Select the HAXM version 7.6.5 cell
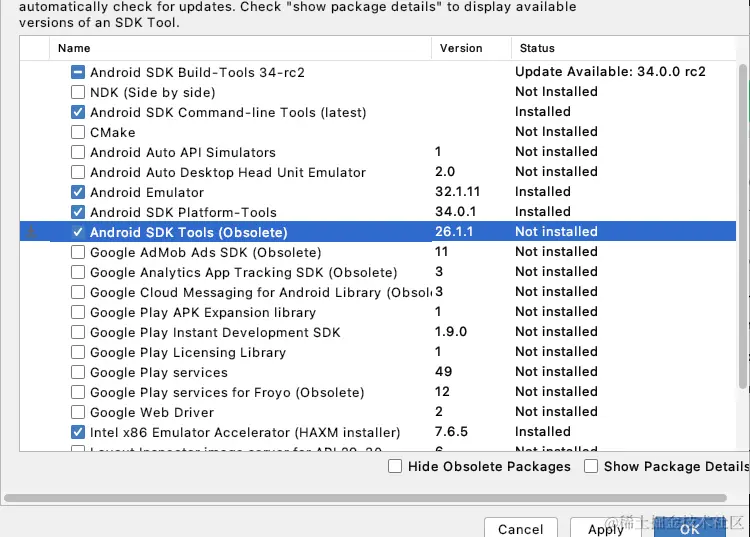 [451, 432]
